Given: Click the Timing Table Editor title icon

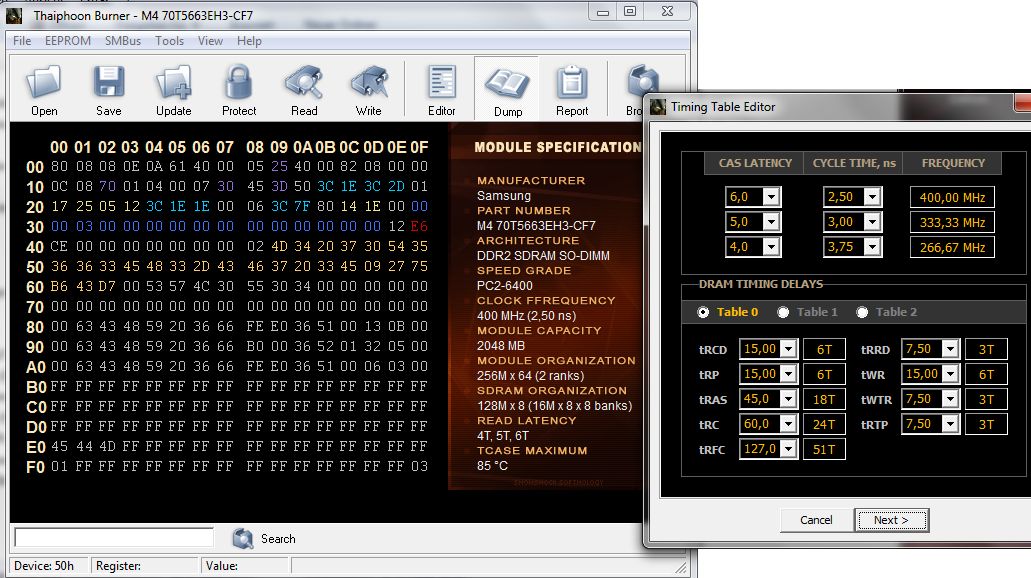Looking at the screenshot, I should [x=658, y=107].
